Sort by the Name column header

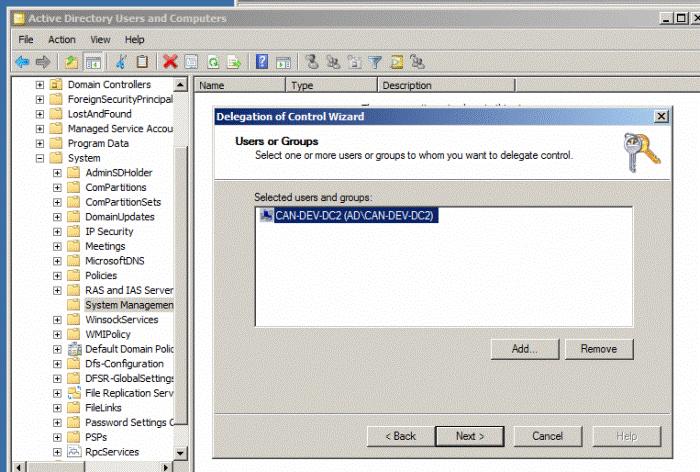click(240, 85)
